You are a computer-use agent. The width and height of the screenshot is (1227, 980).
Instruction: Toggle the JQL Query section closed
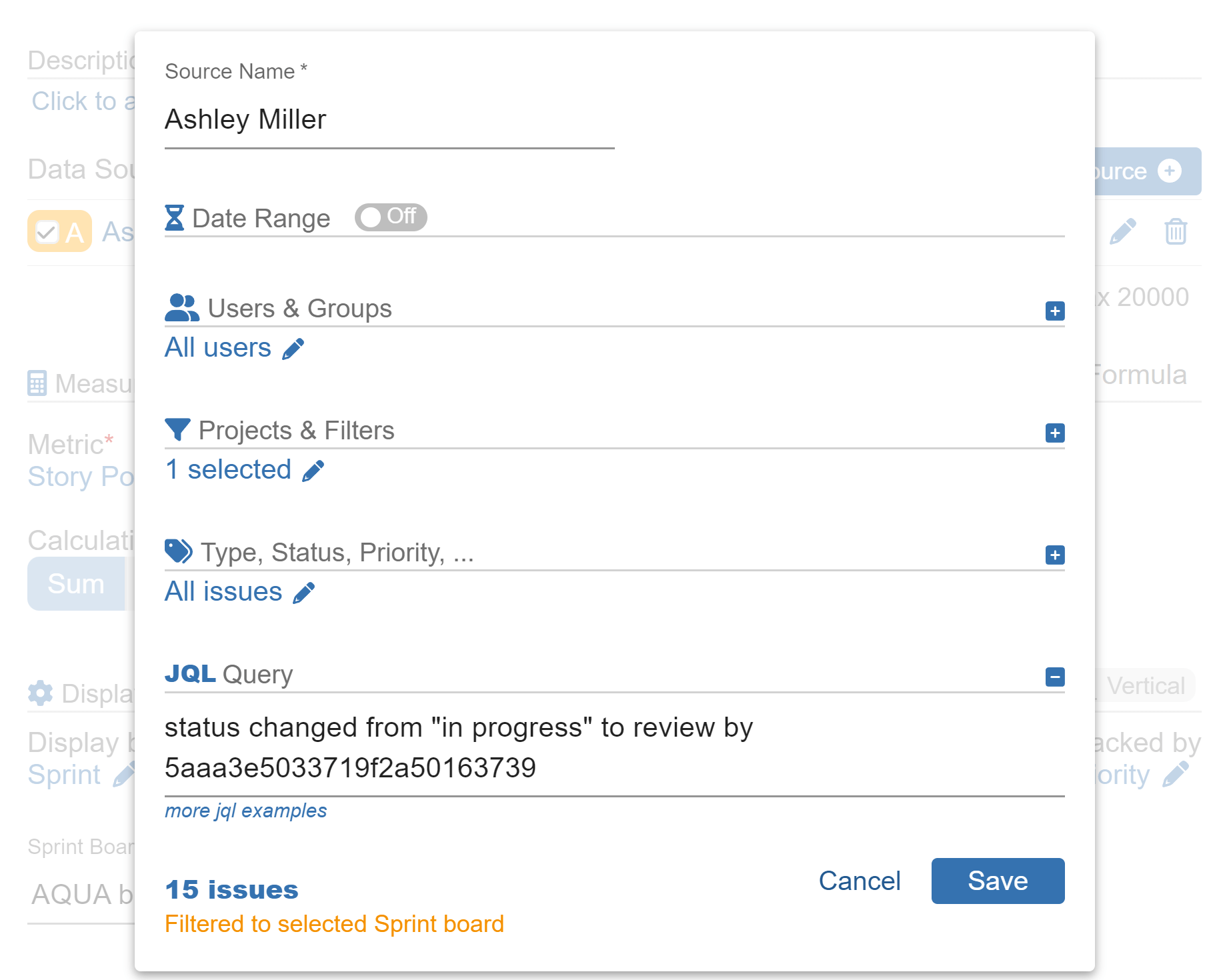(x=1054, y=676)
